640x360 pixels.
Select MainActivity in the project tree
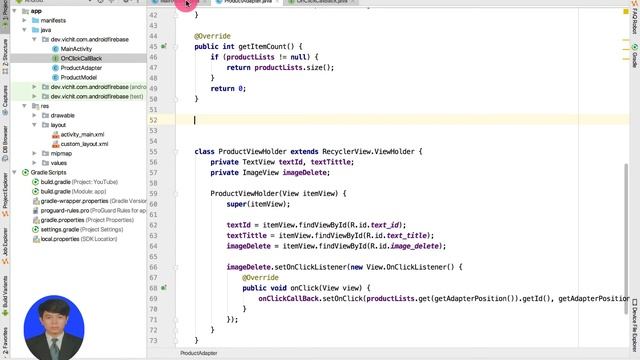pos(76,49)
